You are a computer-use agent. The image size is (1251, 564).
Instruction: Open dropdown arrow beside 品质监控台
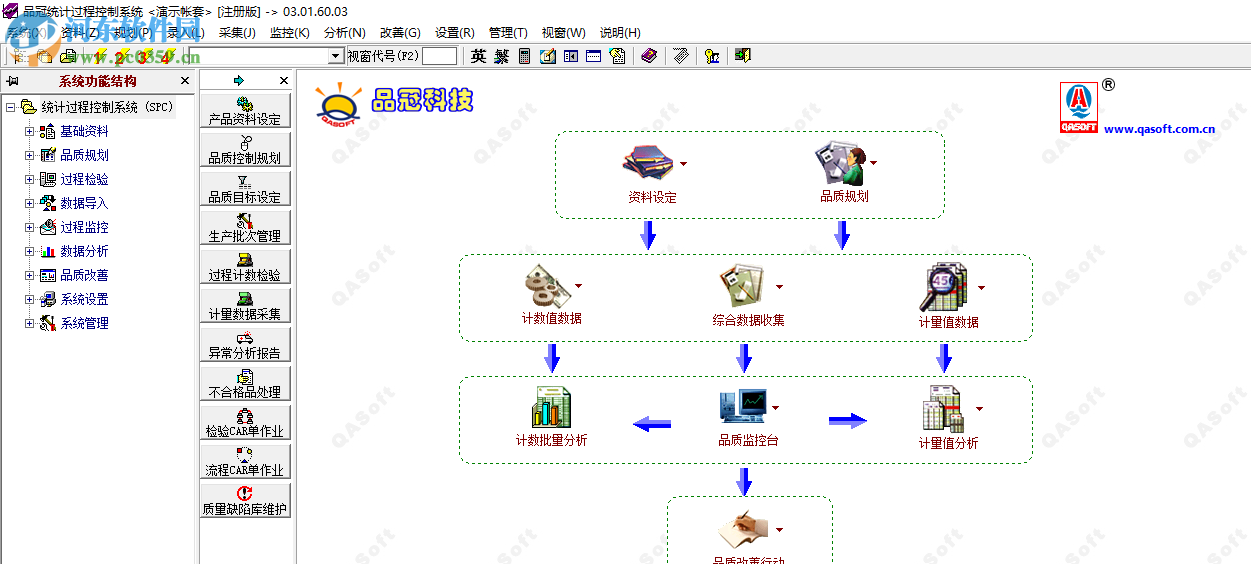pos(775,408)
